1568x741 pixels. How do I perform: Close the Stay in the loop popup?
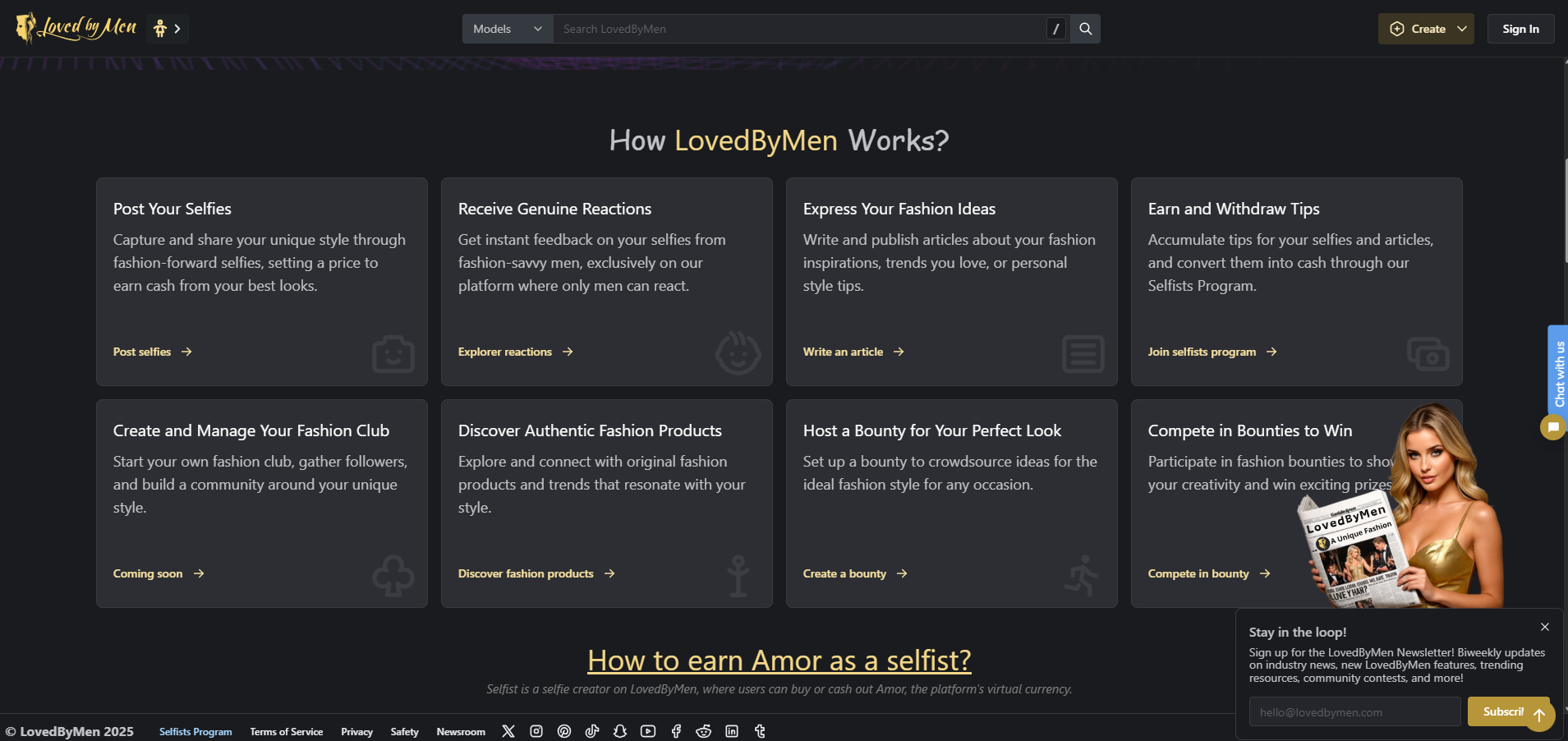pos(1545,627)
